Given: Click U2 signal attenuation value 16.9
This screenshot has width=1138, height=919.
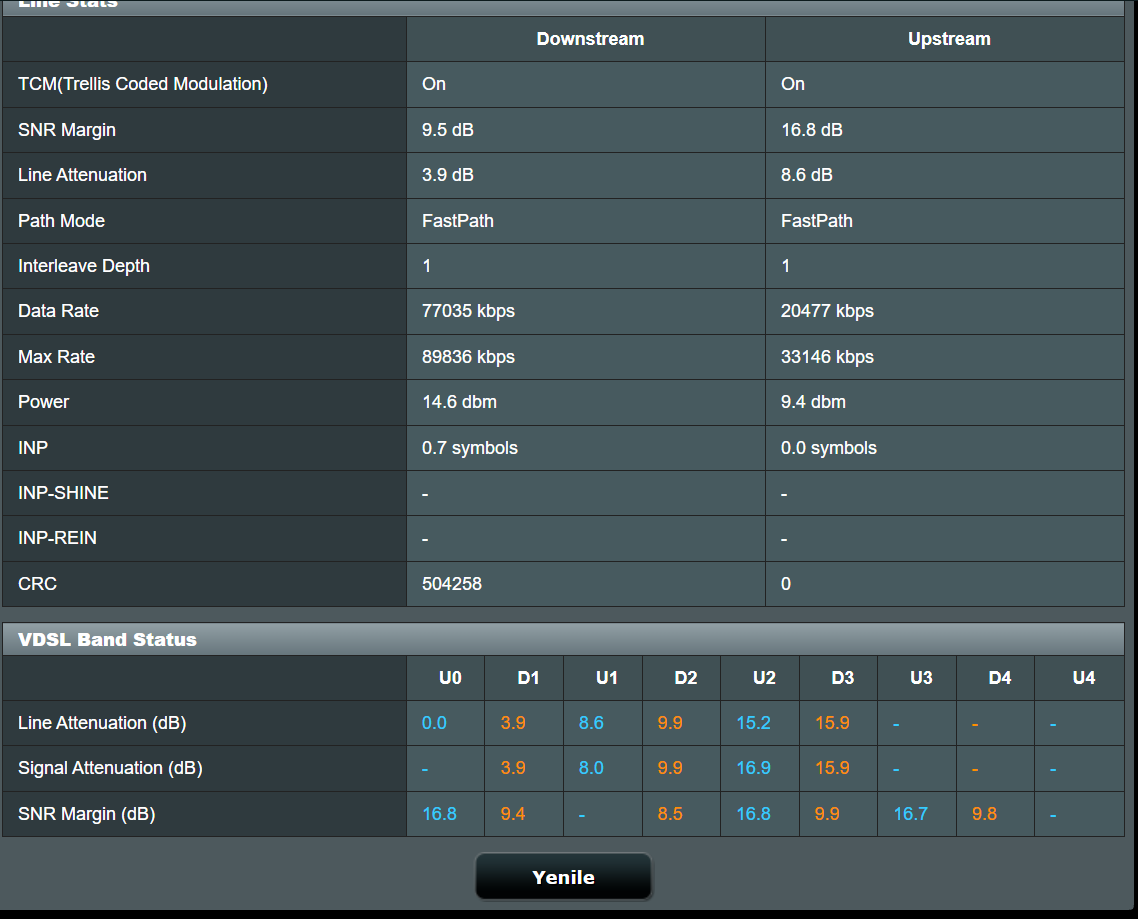Looking at the screenshot, I should 753,768.
